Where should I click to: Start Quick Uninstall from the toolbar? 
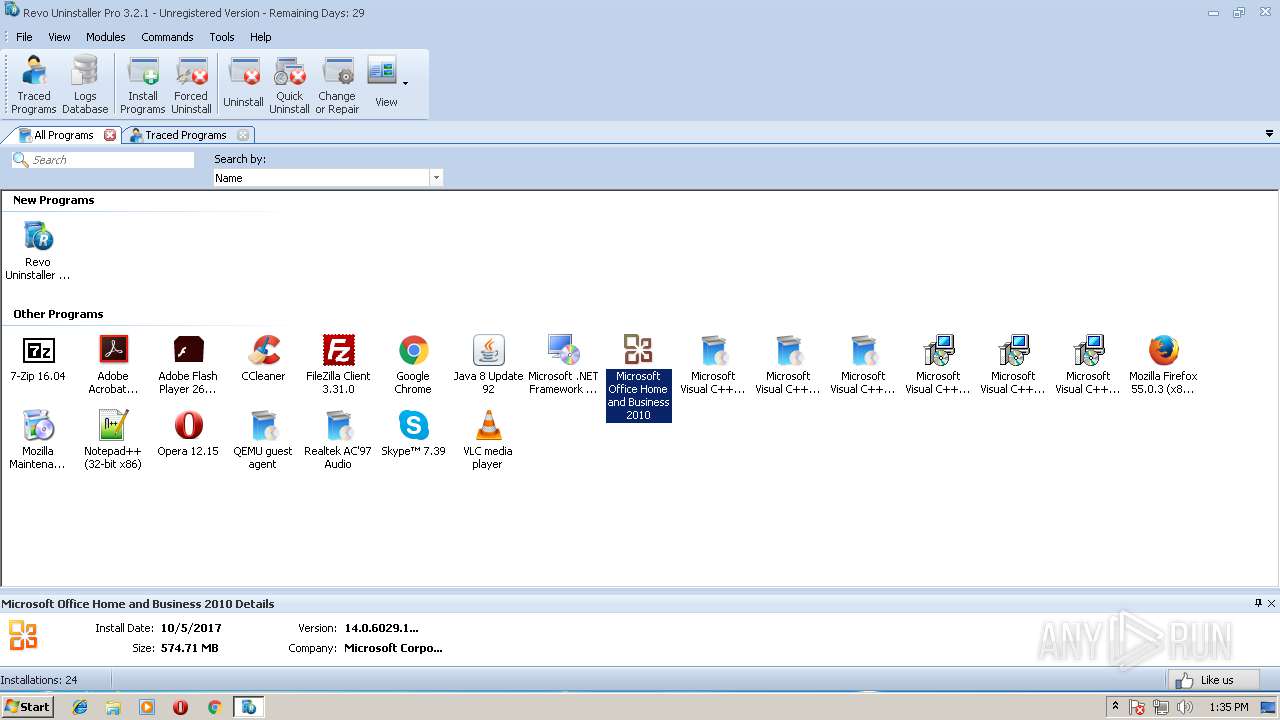click(289, 85)
